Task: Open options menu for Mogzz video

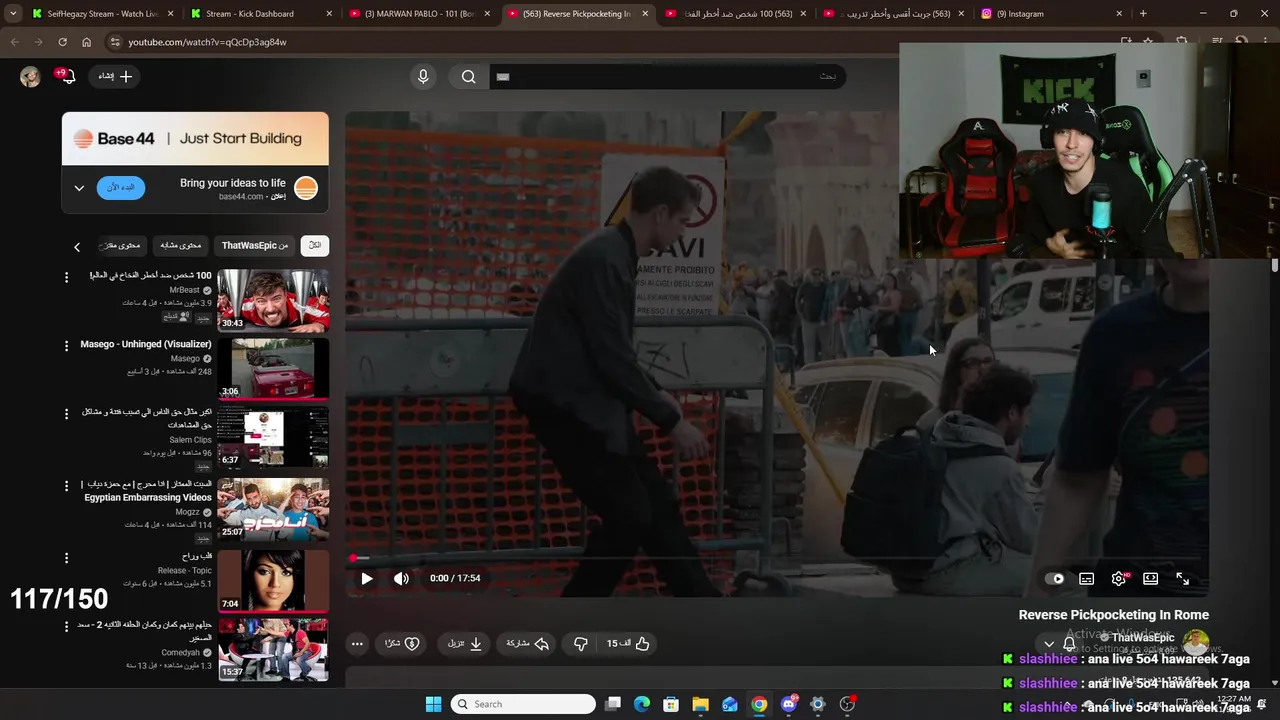Action: 67,486
